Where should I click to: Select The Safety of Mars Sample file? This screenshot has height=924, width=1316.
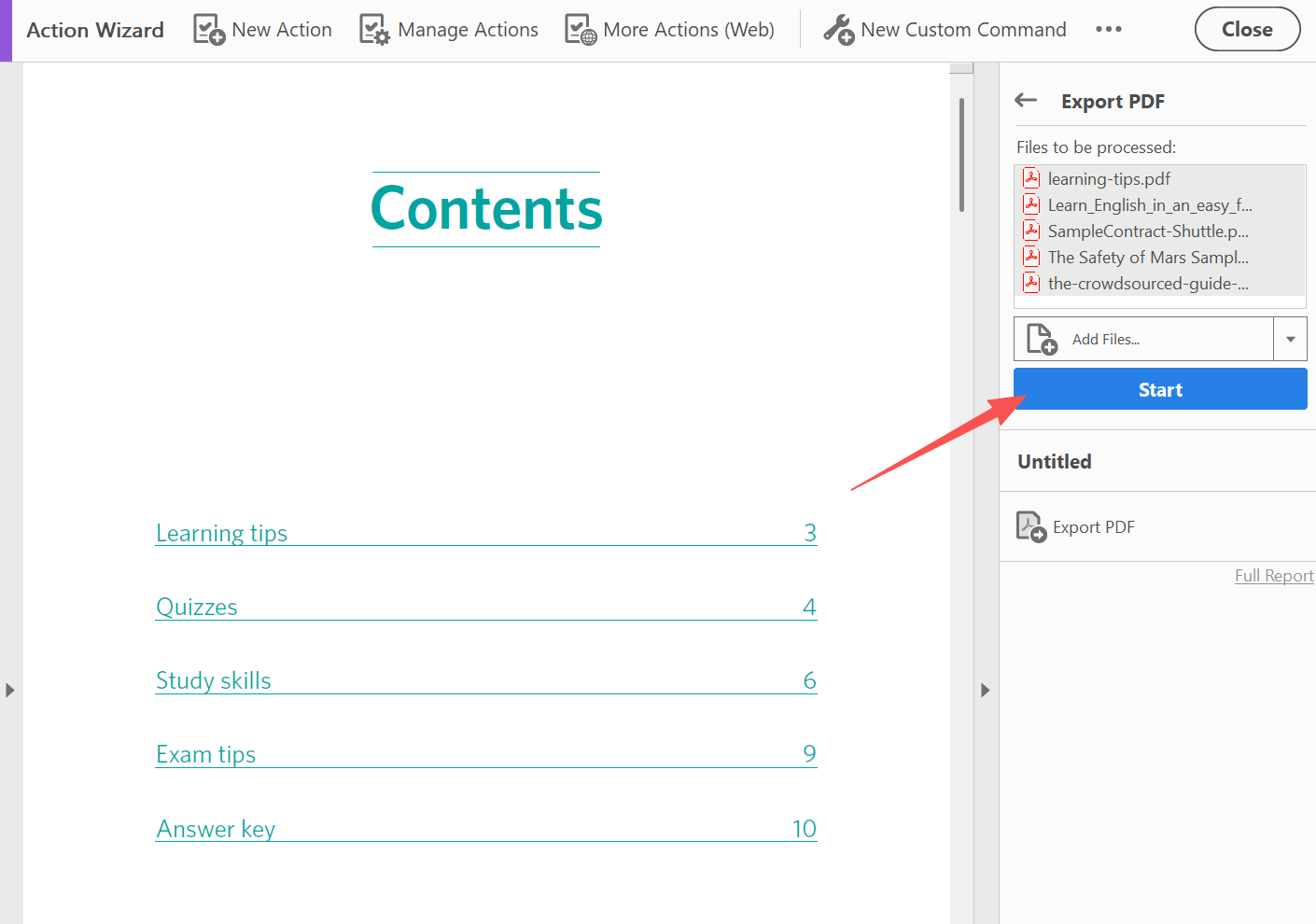coord(1147,258)
